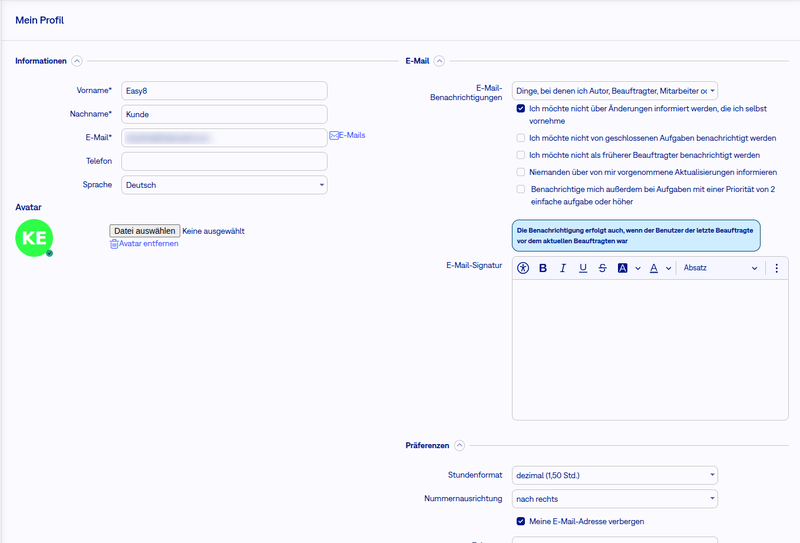Click the trash icon before Avatar entfernen
800x543 pixels.
[x=114, y=244]
